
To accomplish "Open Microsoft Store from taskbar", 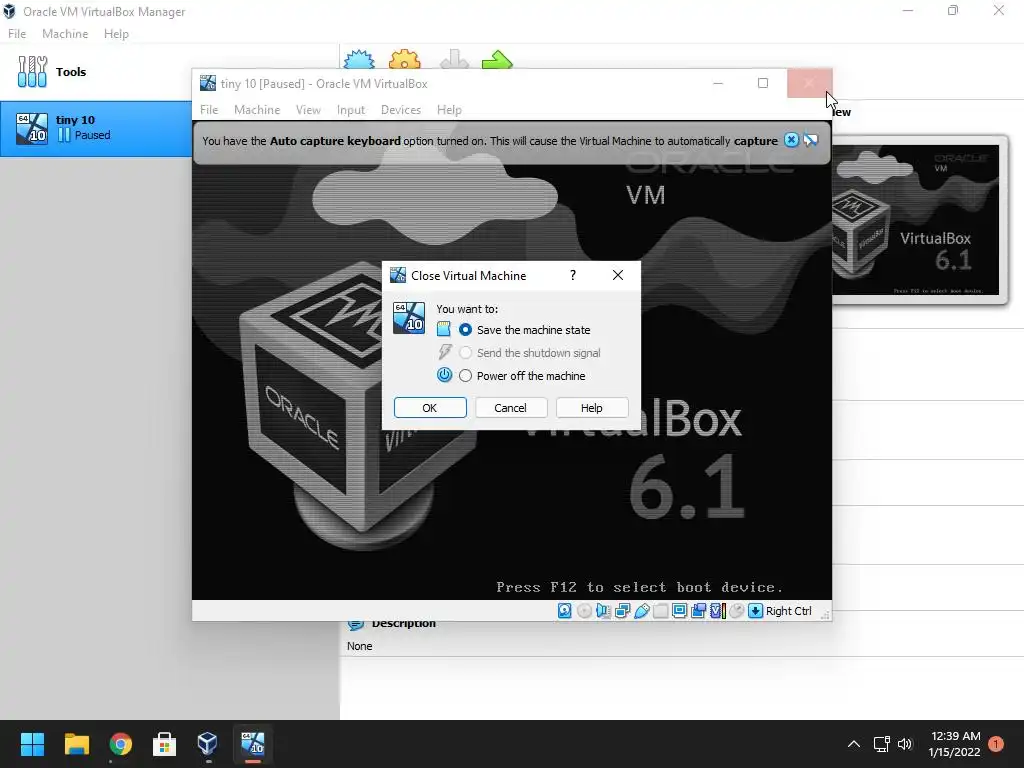I will [x=164, y=744].
